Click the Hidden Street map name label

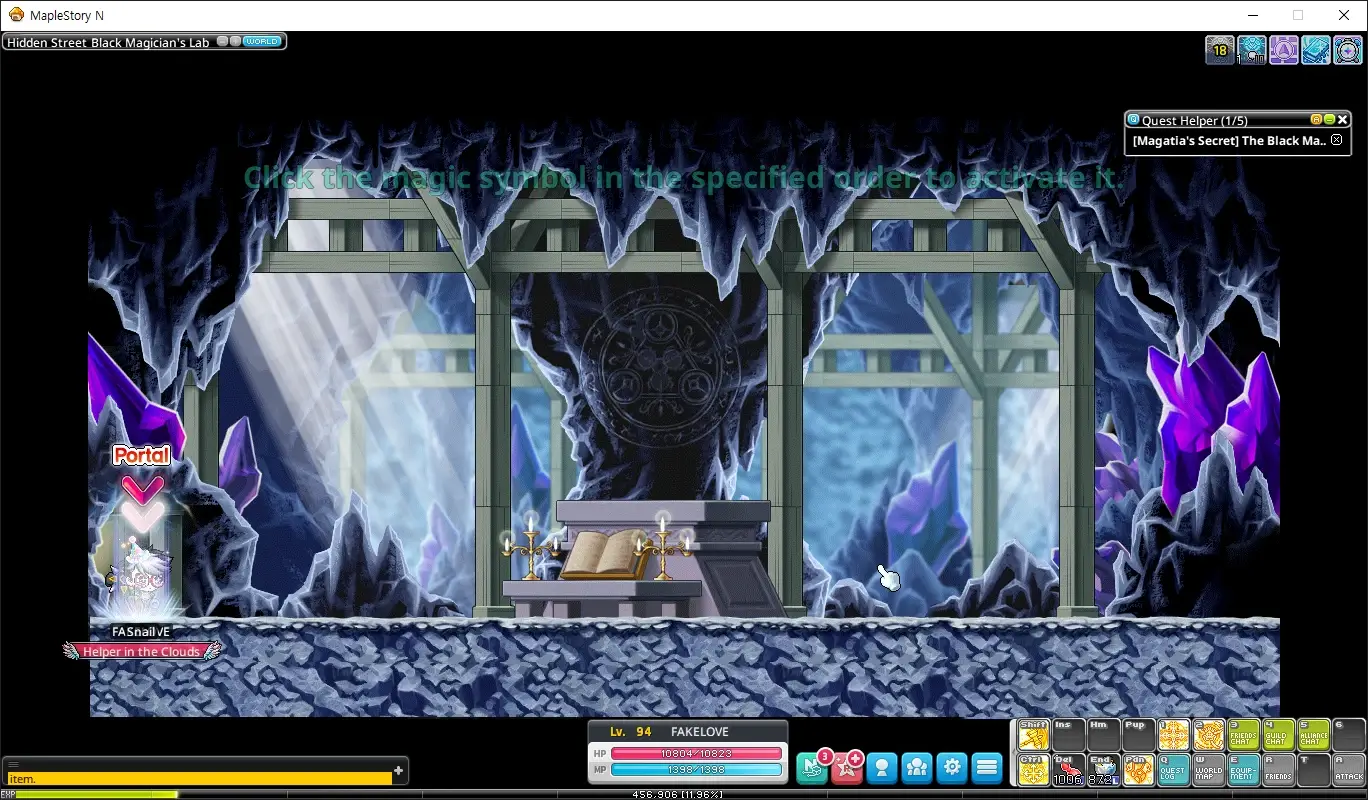pos(108,43)
